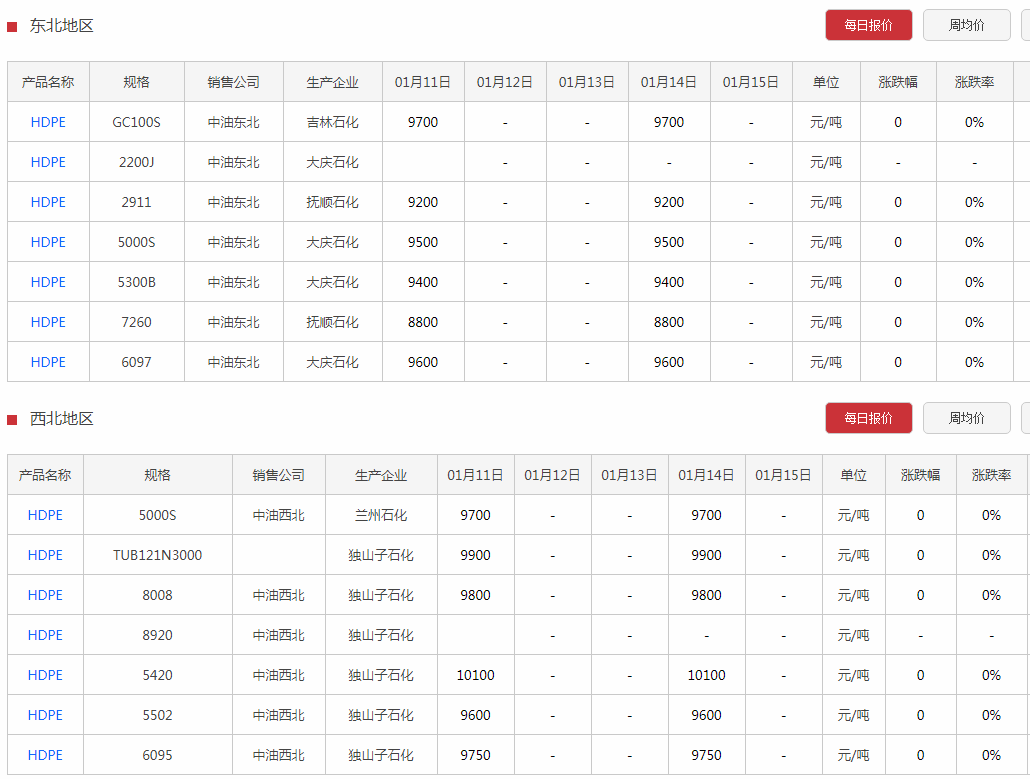Viewport: 1030px width, 779px height.
Task: Click 生产企业 column header in 东北地区 table
Action: click(x=332, y=82)
